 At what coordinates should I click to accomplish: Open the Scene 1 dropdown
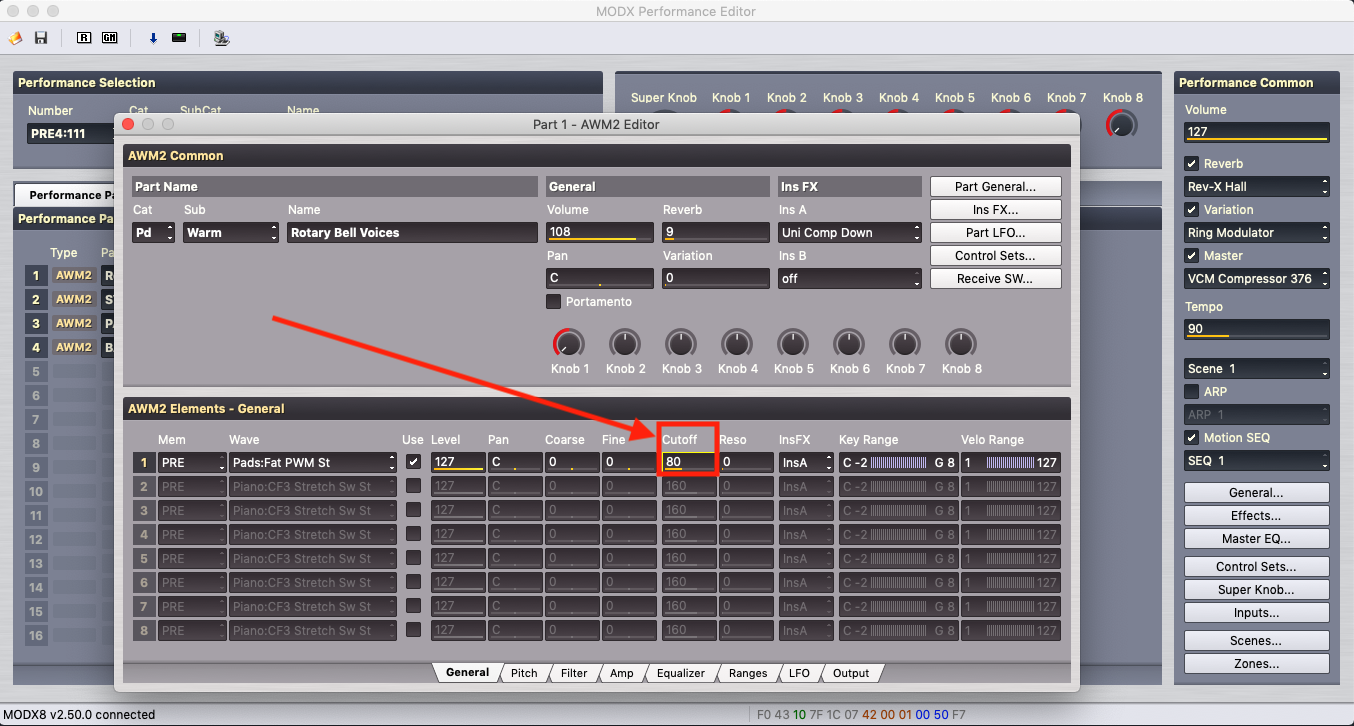1257,369
